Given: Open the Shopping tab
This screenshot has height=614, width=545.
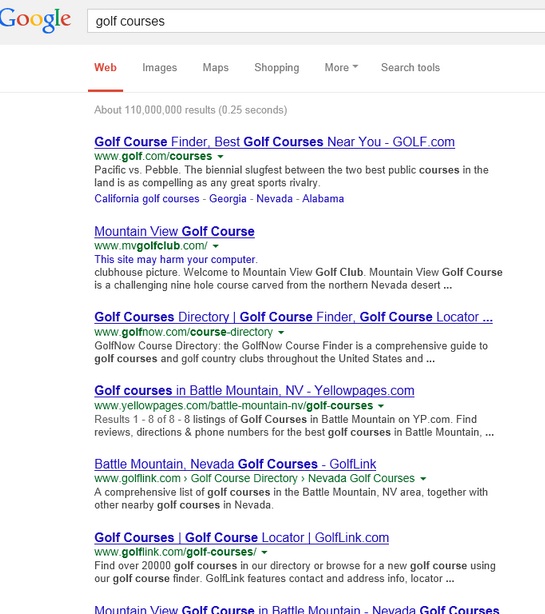Looking at the screenshot, I should tap(276, 68).
